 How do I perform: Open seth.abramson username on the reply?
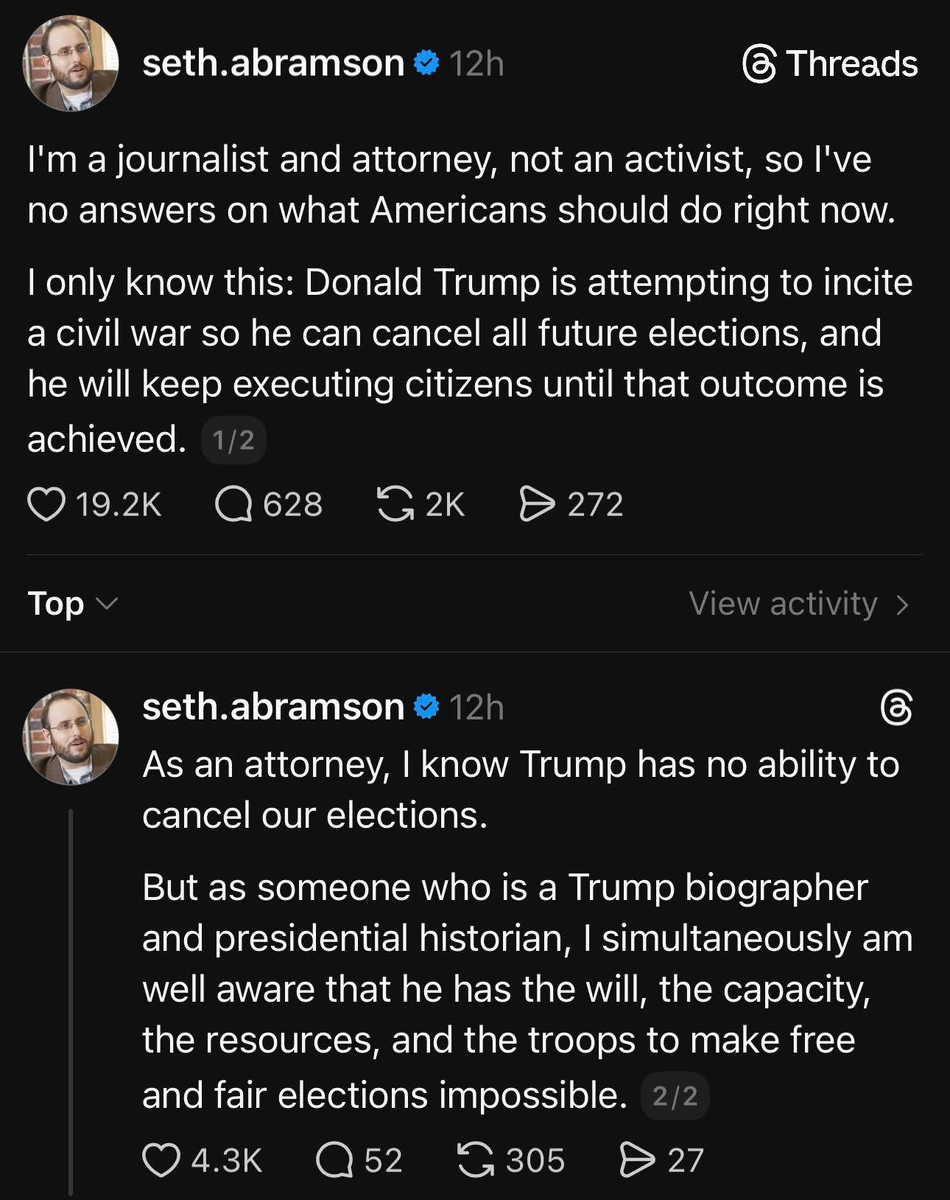click(x=274, y=708)
